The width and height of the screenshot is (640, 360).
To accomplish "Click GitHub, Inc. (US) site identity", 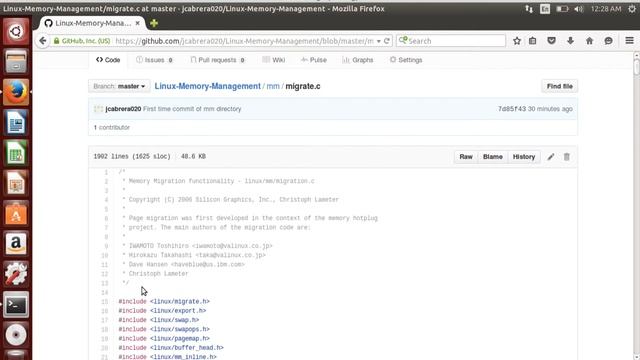I will (82, 41).
